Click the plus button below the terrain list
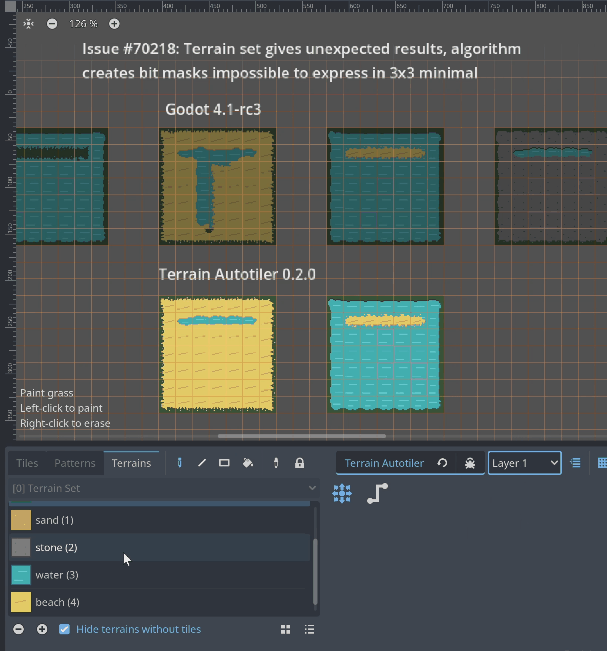 coord(42,629)
